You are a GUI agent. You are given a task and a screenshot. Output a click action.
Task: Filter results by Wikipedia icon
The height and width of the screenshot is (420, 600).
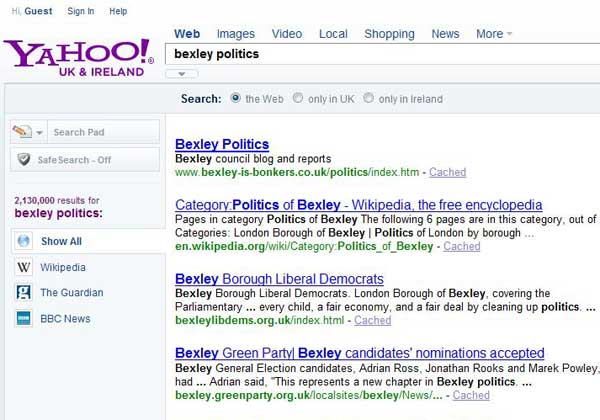[x=23, y=267]
